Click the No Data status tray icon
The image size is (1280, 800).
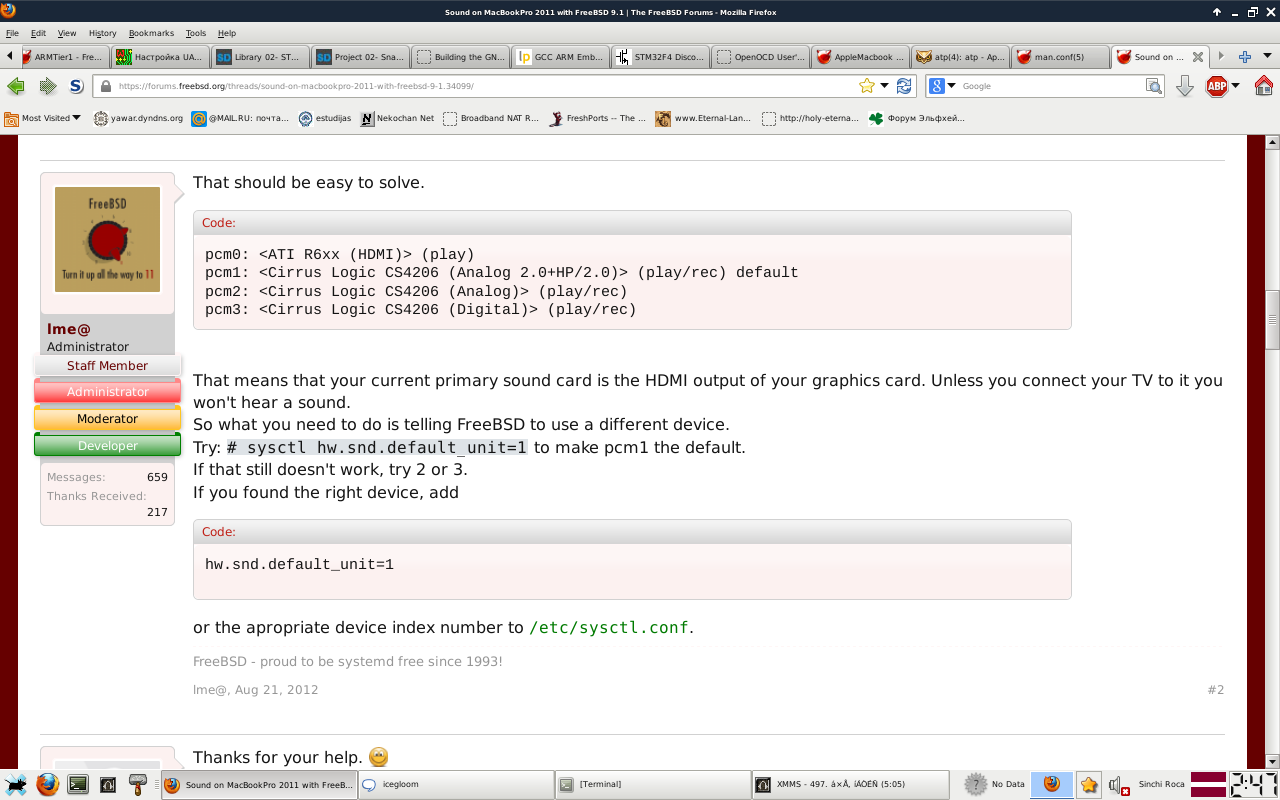click(x=996, y=784)
